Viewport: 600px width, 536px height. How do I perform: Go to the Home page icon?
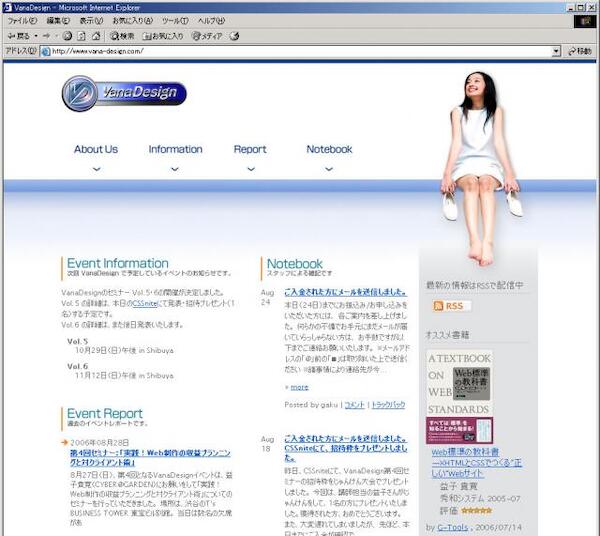tap(96, 36)
